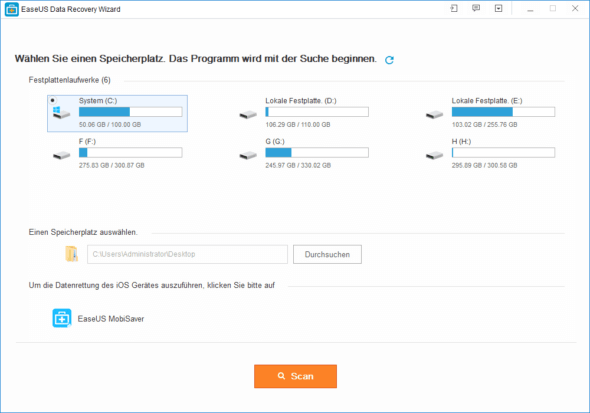Screen dimensions: 590x413
Task: Open the feedback chat icon in title bar
Action: click(x=476, y=8)
